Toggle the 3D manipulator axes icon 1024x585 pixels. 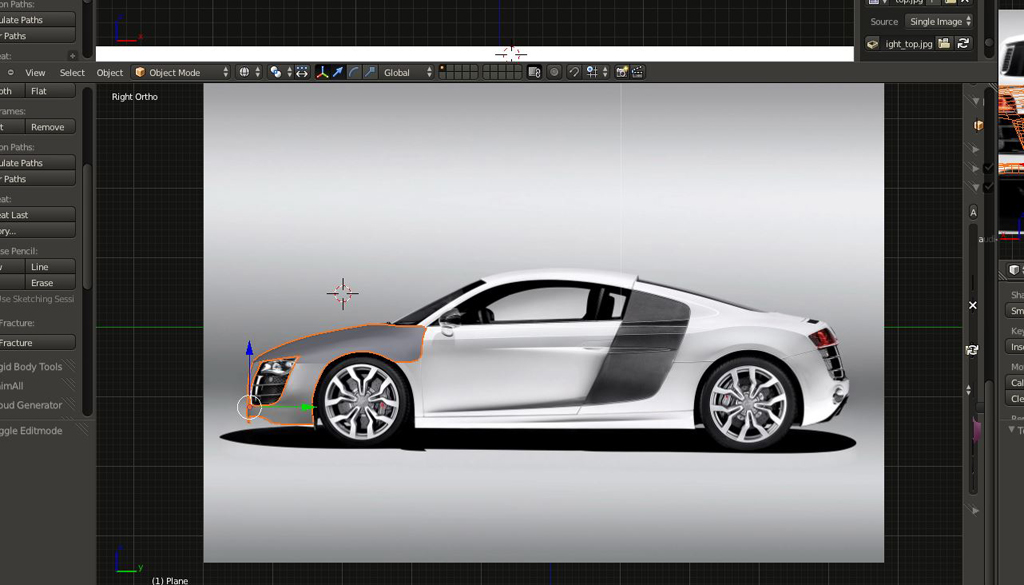[x=322, y=72]
